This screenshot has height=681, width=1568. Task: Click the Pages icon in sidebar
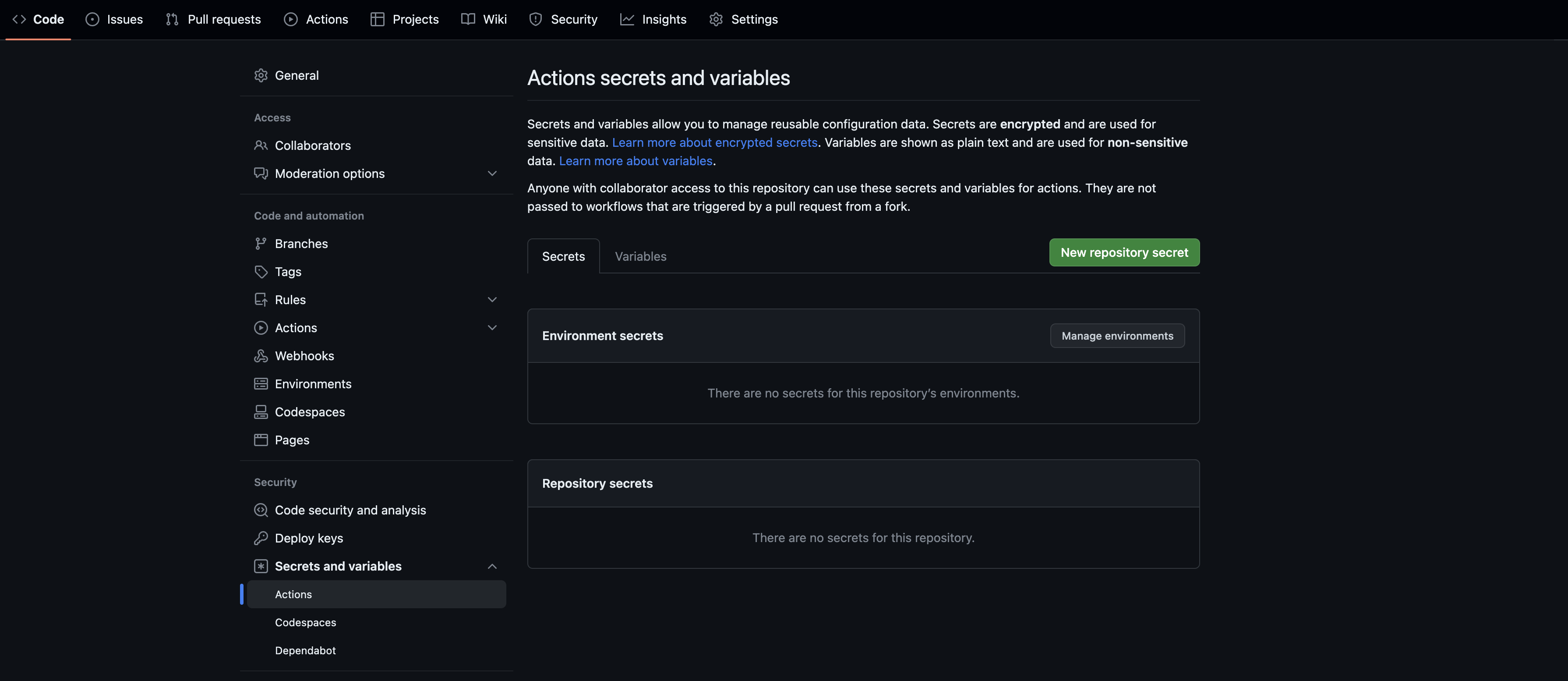(261, 440)
